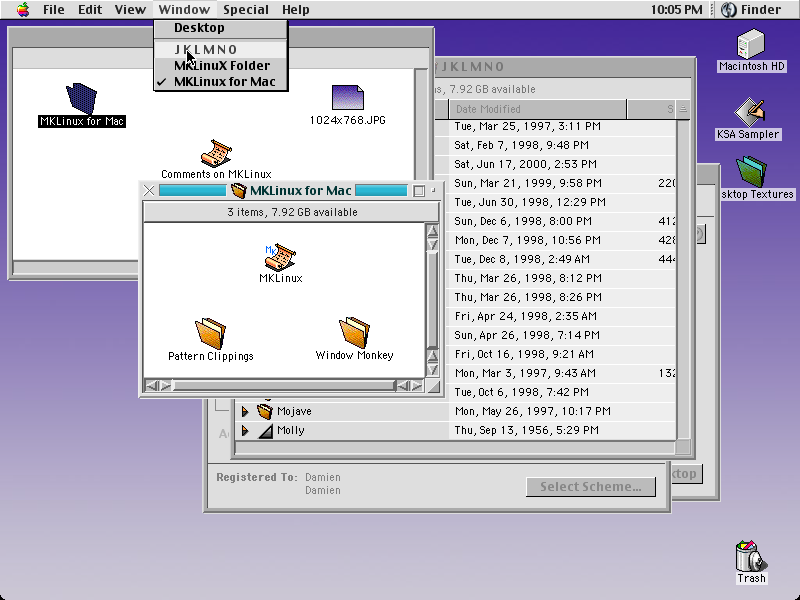Open the Finder application switcher menu
The height and width of the screenshot is (600, 800).
[751, 10]
